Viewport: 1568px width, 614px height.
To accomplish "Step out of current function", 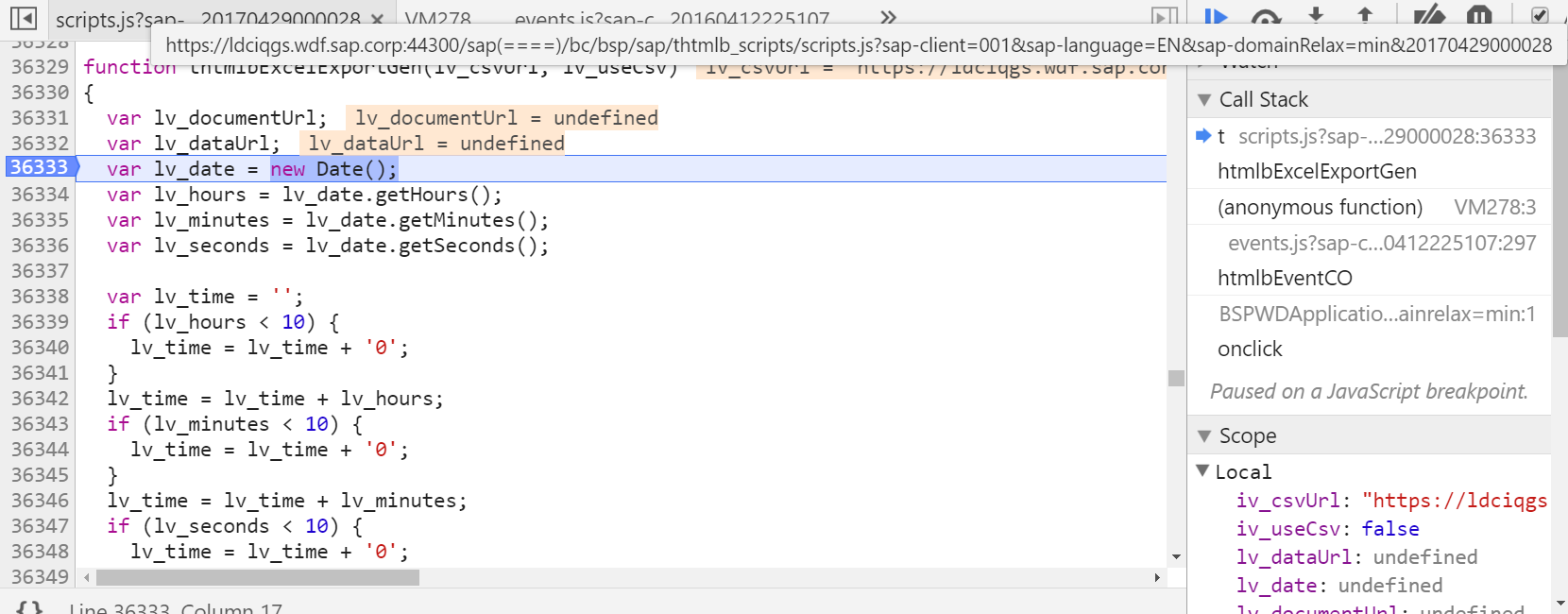I will pyautogui.click(x=1365, y=15).
